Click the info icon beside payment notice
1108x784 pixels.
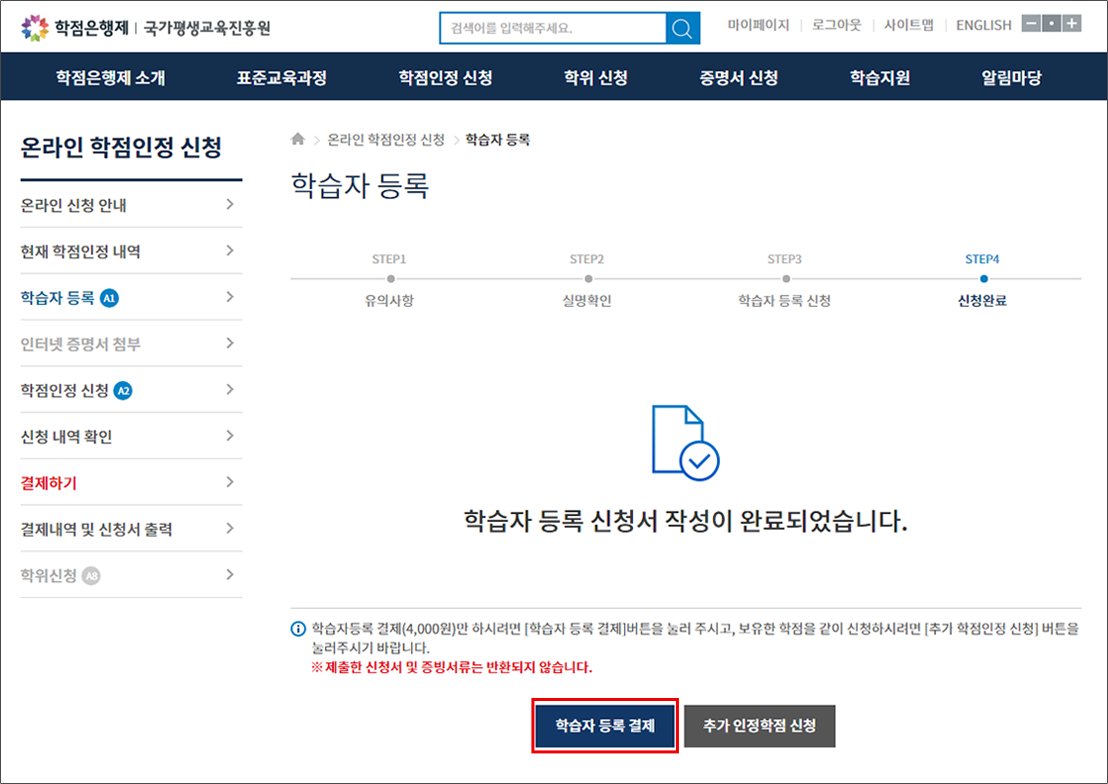click(297, 629)
